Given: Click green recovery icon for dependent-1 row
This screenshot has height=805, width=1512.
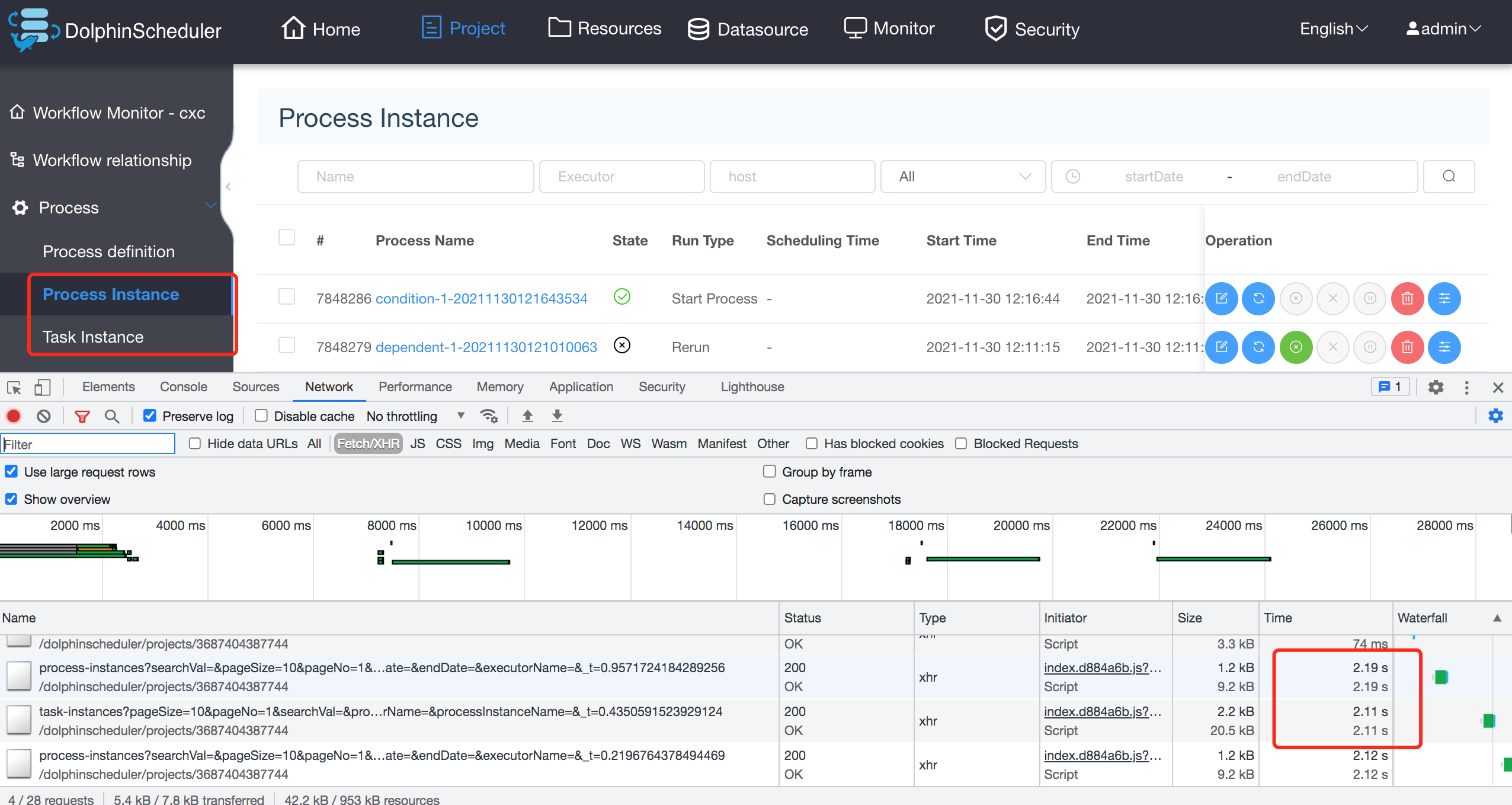Looking at the screenshot, I should [1296, 347].
